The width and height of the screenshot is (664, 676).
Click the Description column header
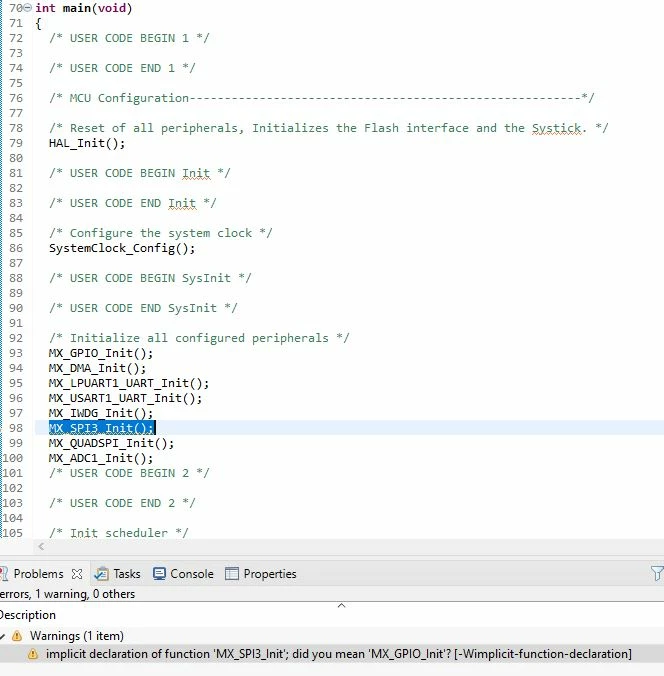(28, 615)
